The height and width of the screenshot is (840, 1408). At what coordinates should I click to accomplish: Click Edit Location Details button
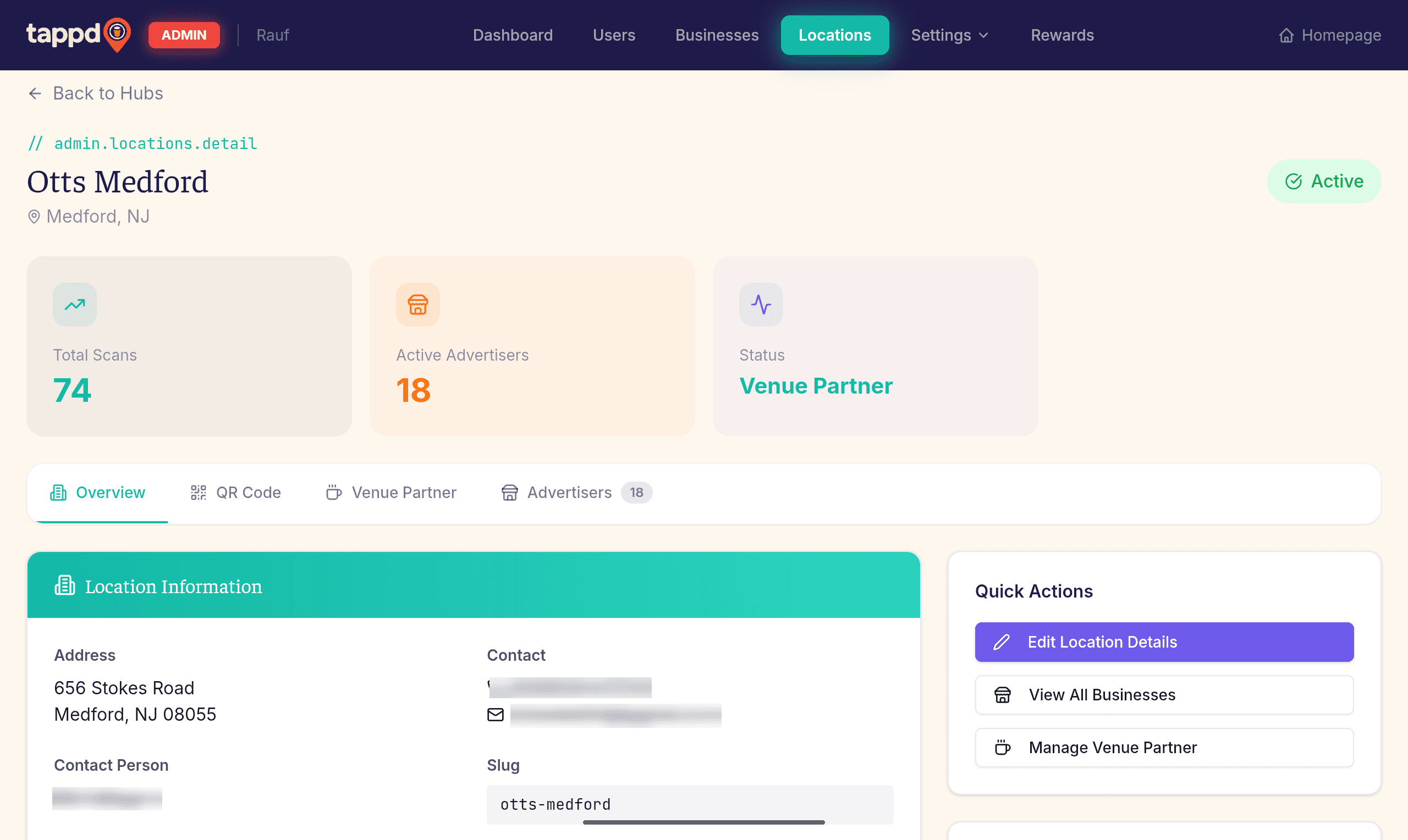click(1164, 642)
